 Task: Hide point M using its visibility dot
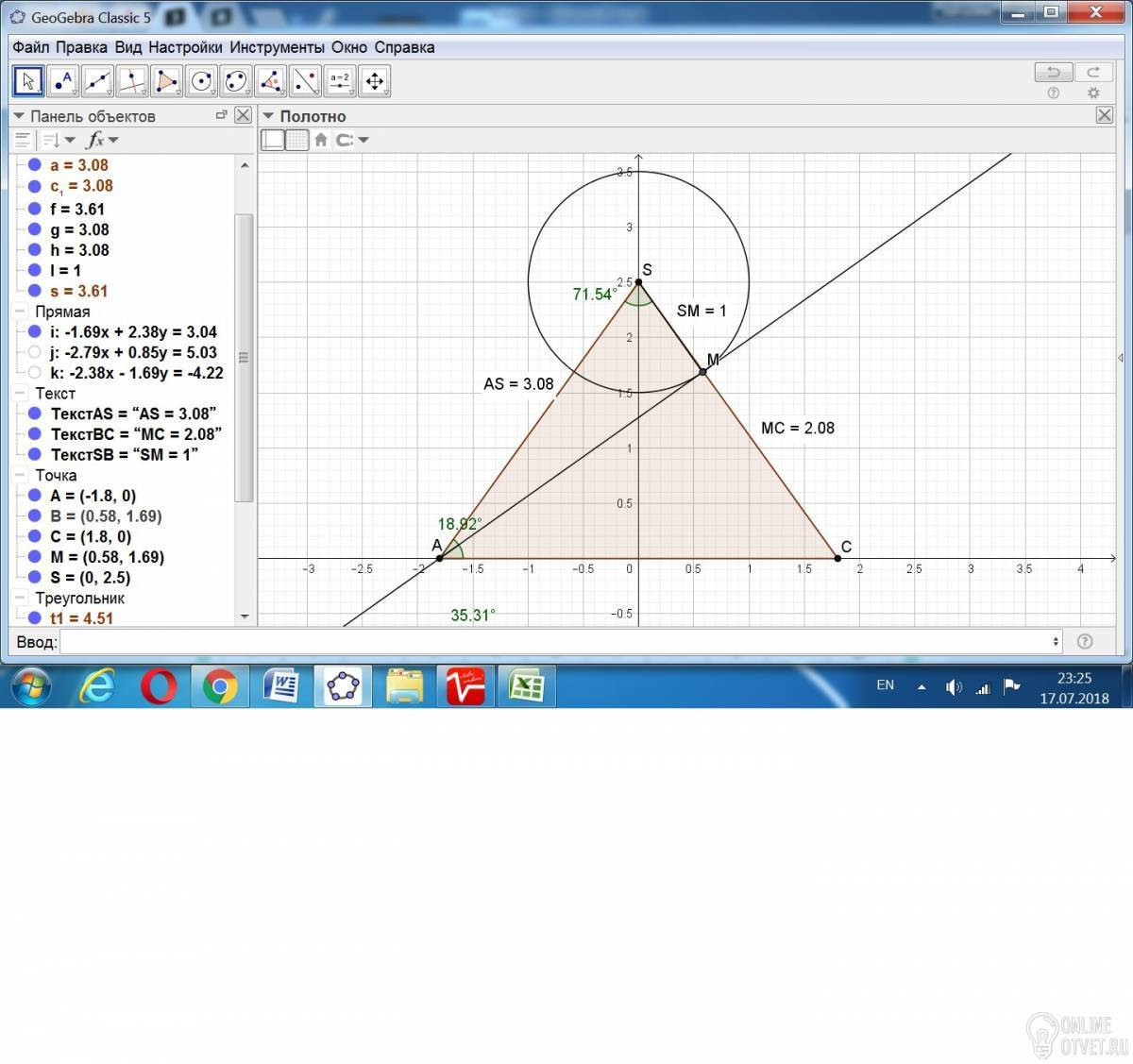pos(35,557)
